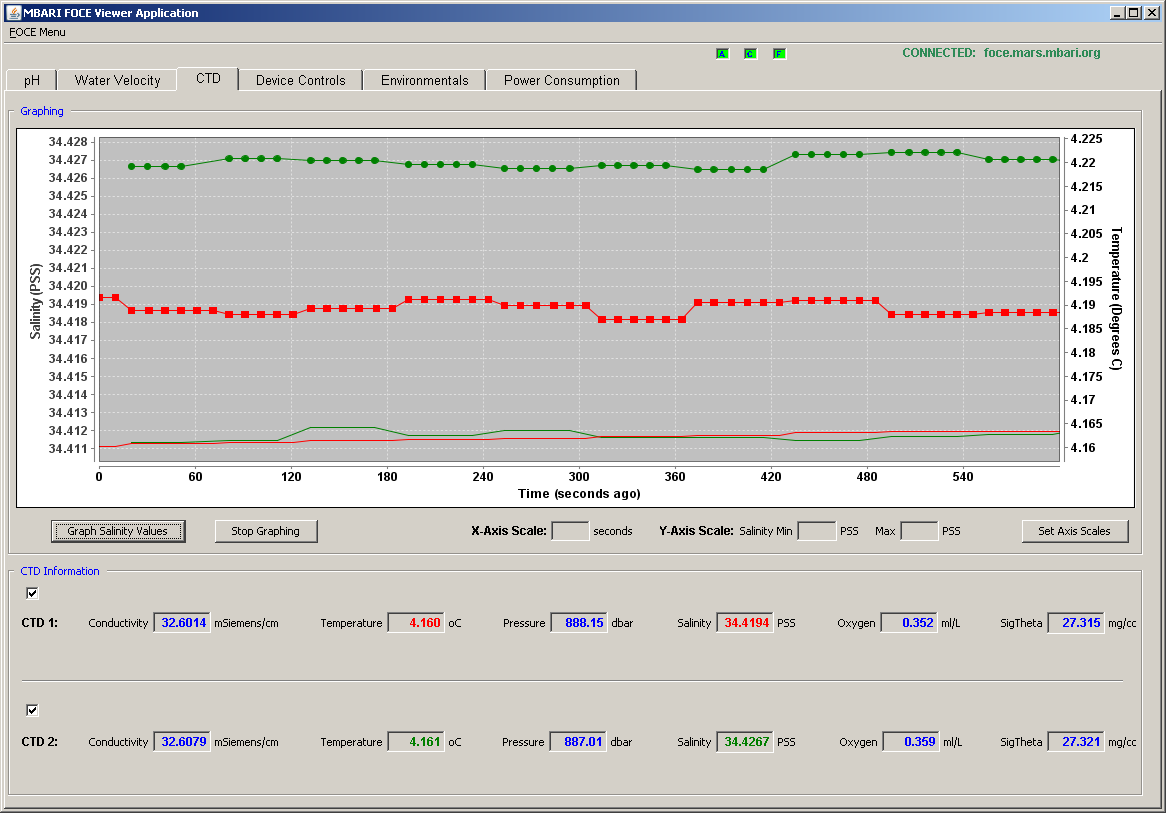The width and height of the screenshot is (1166, 813).
Task: Click the Java app icon in title bar
Action: pos(13,13)
